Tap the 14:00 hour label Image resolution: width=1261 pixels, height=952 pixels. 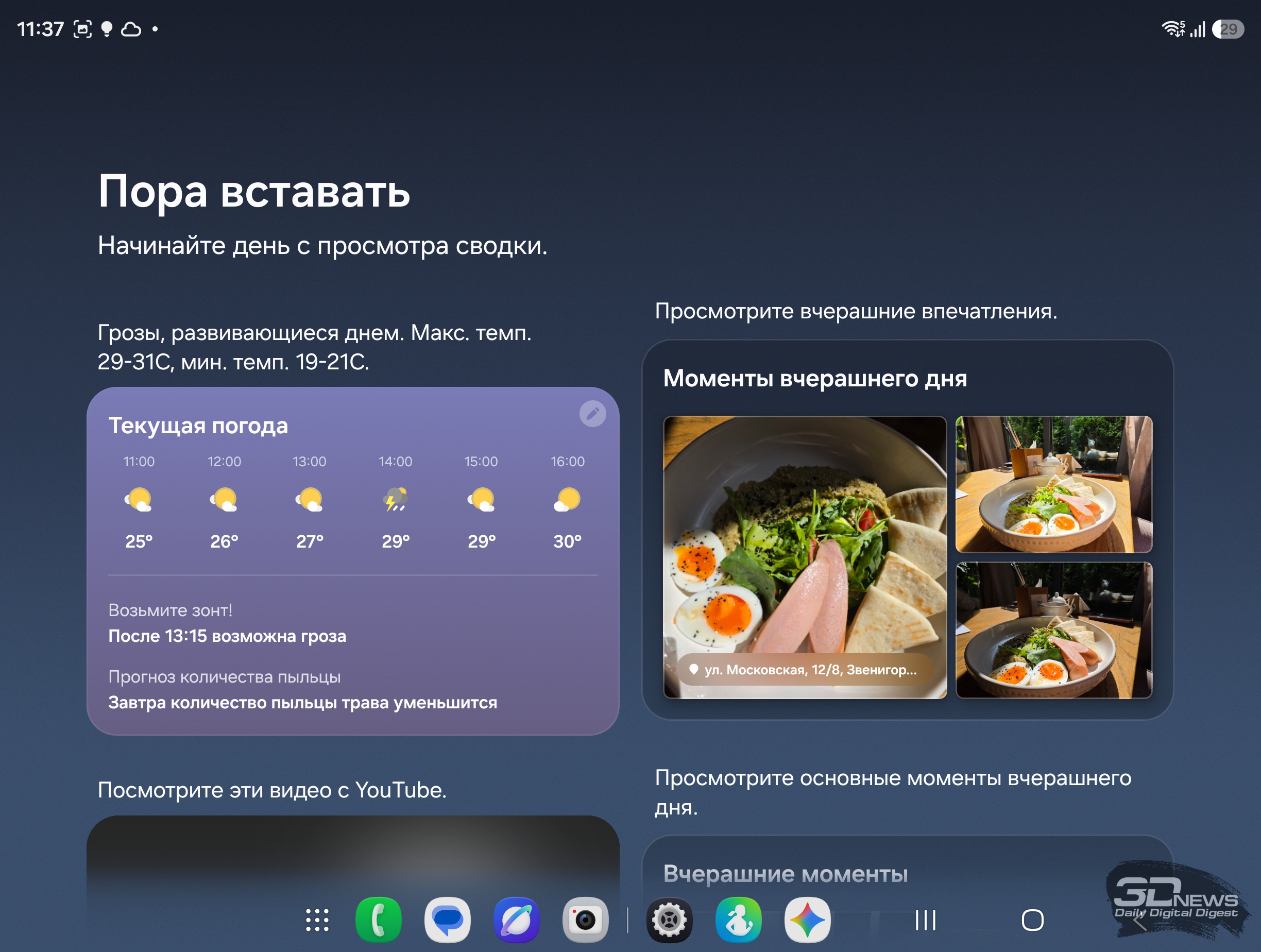[395, 462]
